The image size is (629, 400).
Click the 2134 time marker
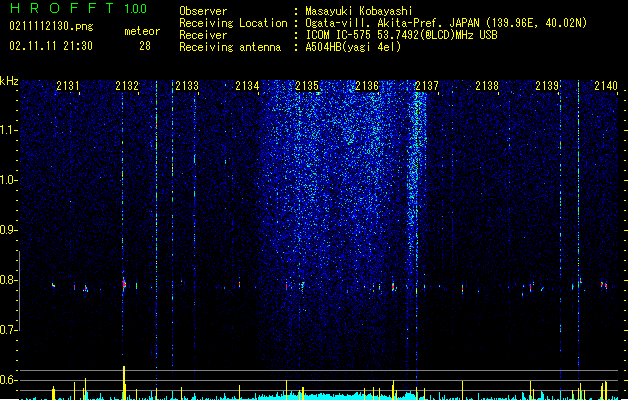tap(247, 85)
